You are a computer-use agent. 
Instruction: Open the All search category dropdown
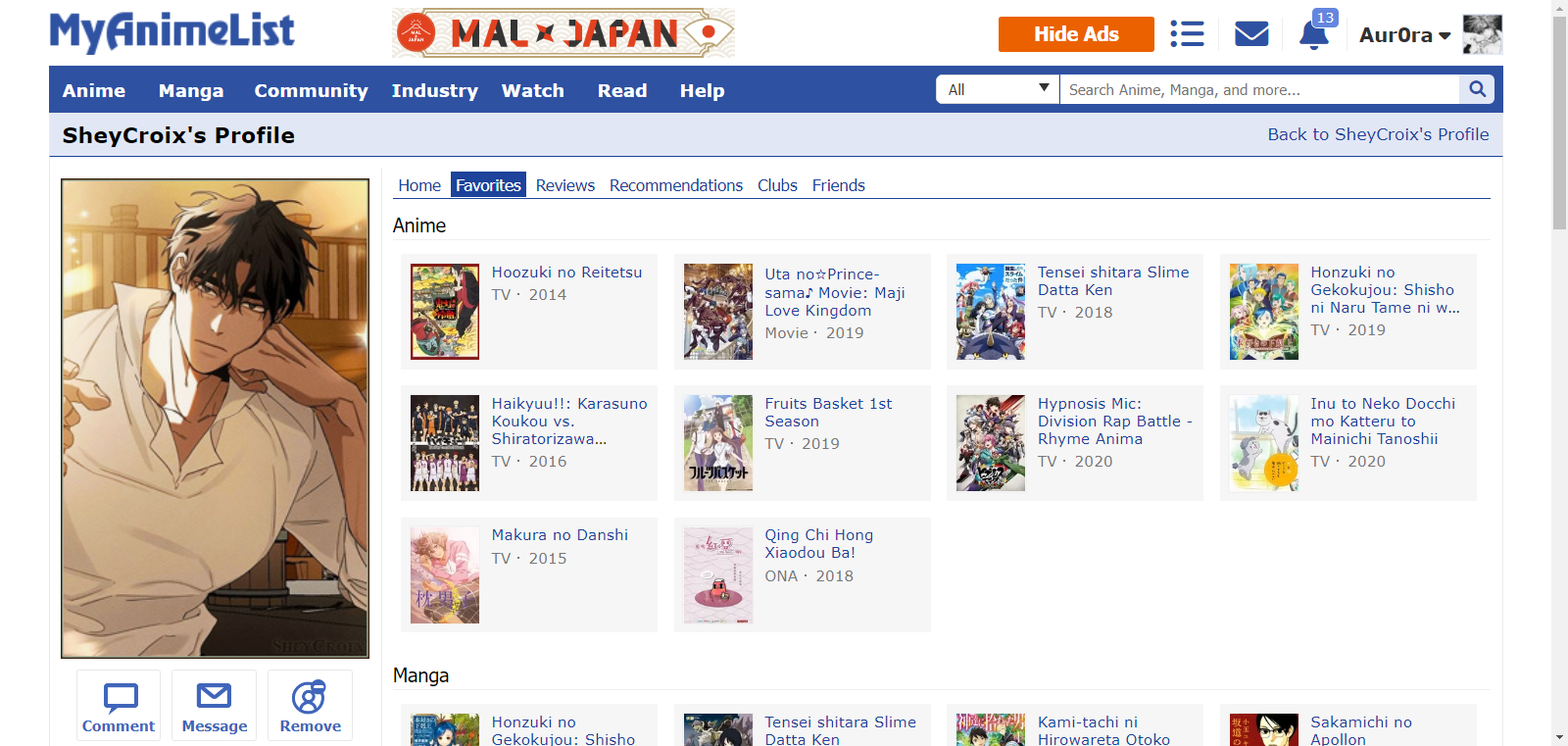pos(998,89)
